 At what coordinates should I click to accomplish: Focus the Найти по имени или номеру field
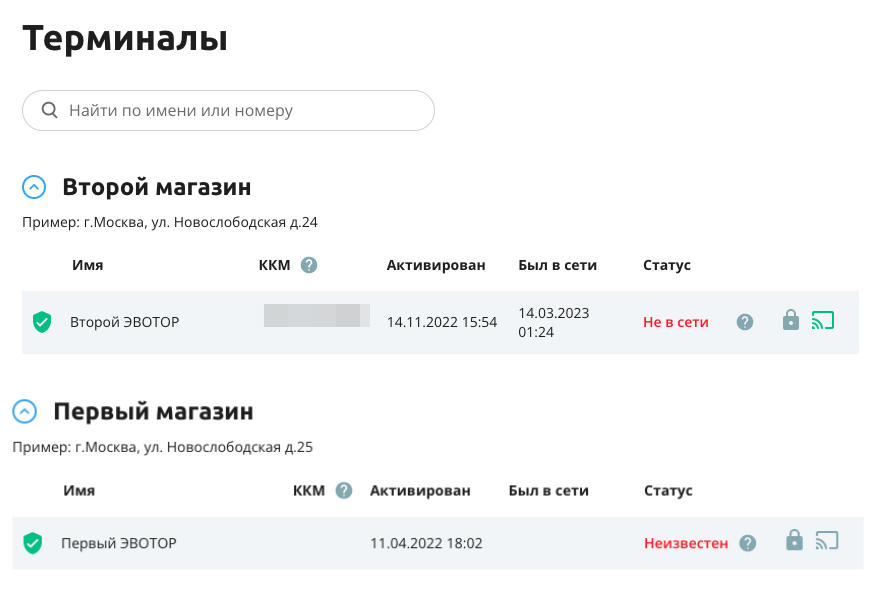click(228, 111)
